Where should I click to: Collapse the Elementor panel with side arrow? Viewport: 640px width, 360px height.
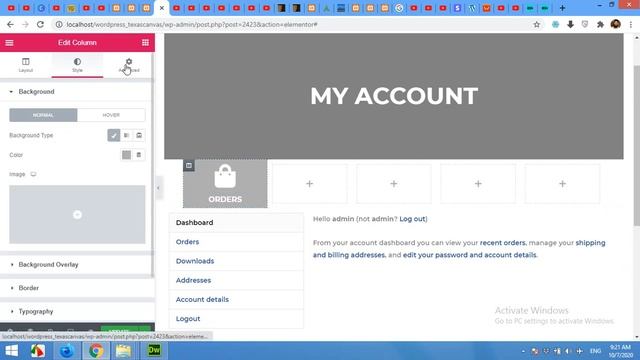[158, 188]
